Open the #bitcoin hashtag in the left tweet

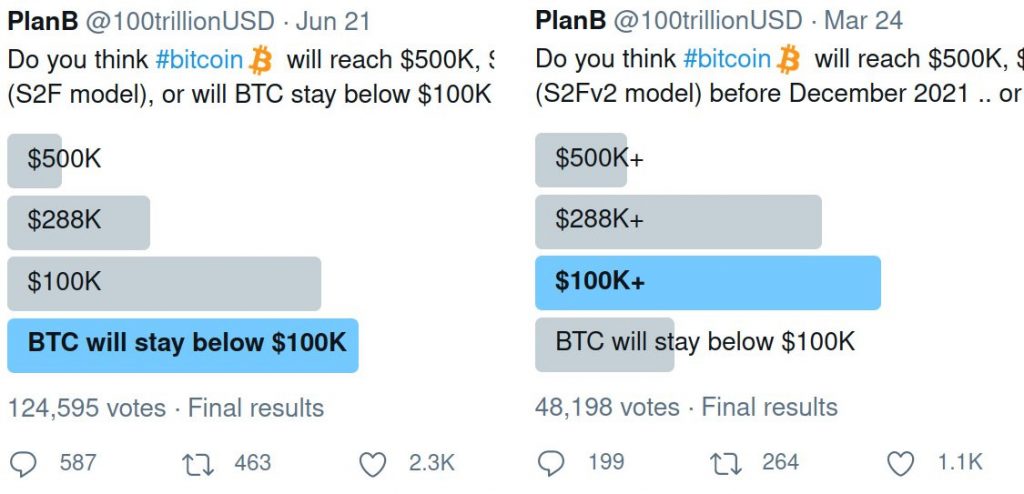199,60
